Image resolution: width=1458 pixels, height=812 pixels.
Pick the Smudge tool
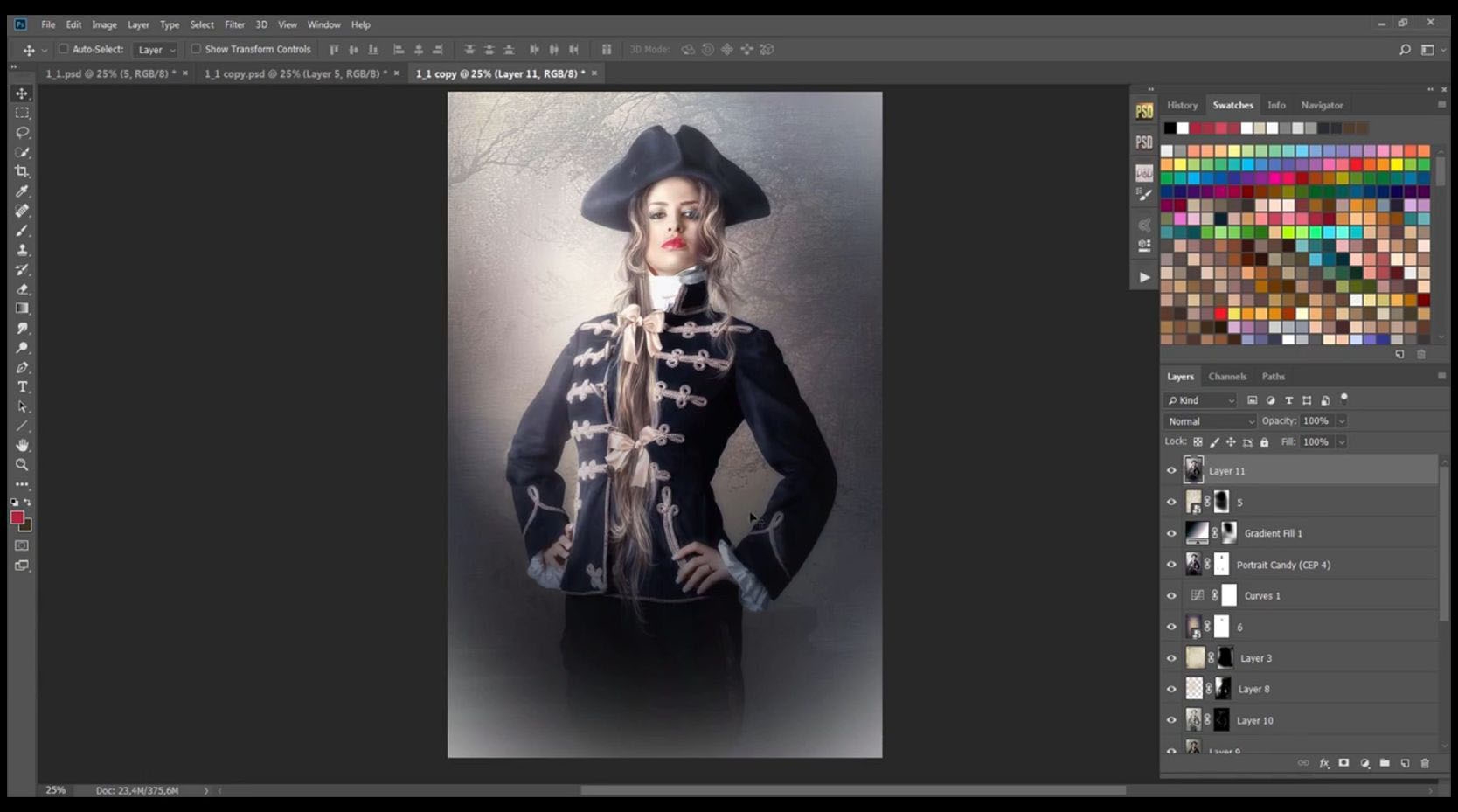pos(22,329)
